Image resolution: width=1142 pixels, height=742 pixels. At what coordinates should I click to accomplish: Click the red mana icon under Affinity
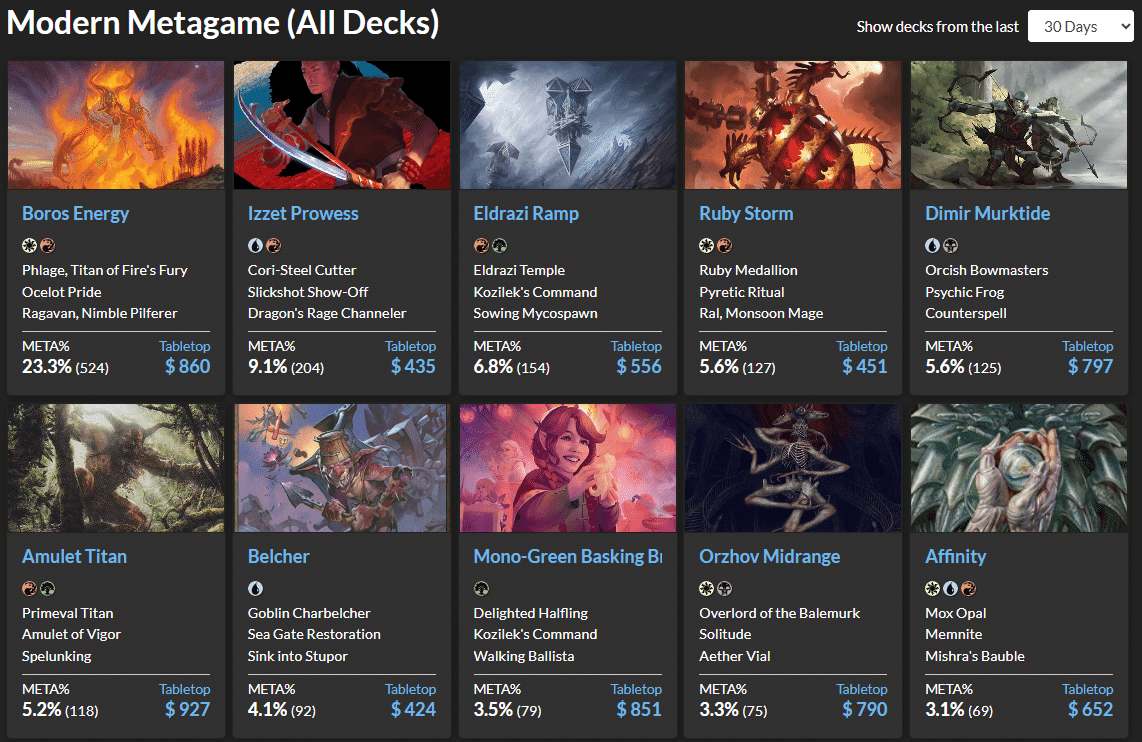point(969,588)
